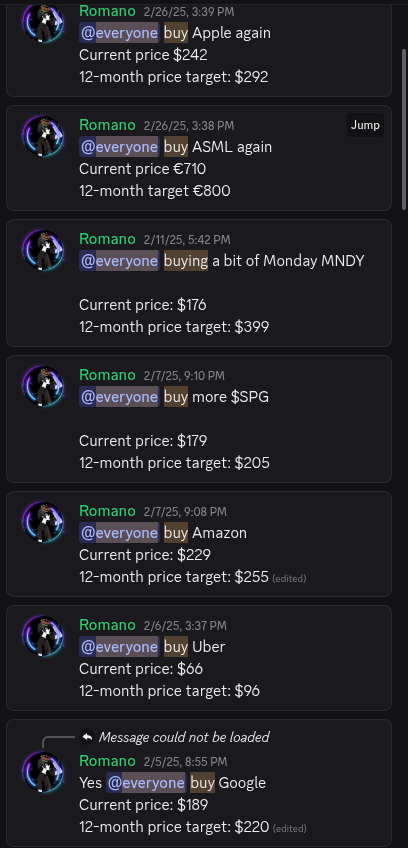The image size is (408, 848).
Task: Click the @everyone mention in Apple message
Action: tap(119, 33)
